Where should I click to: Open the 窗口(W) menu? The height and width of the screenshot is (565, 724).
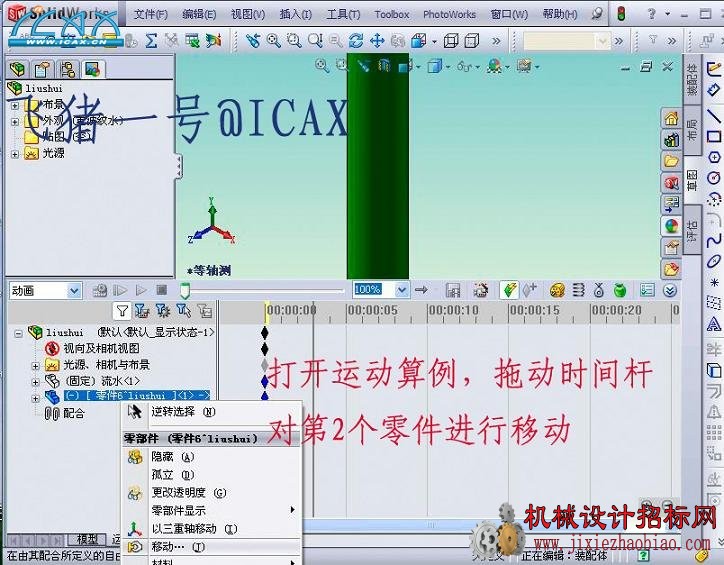pos(509,14)
